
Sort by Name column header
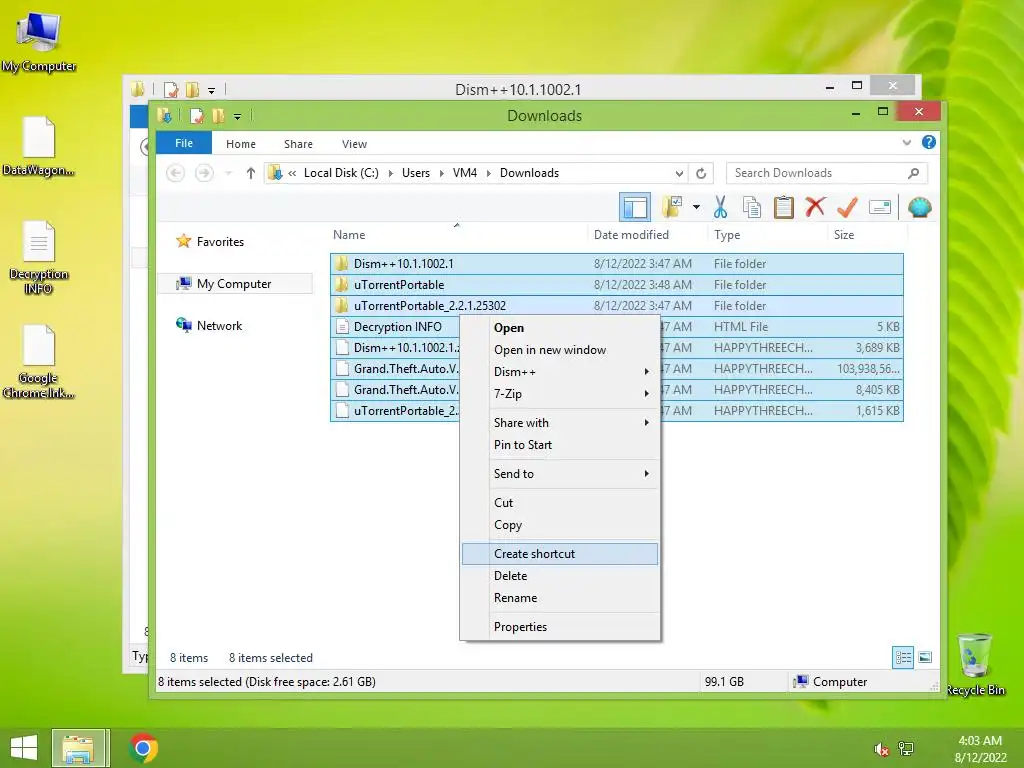349,235
